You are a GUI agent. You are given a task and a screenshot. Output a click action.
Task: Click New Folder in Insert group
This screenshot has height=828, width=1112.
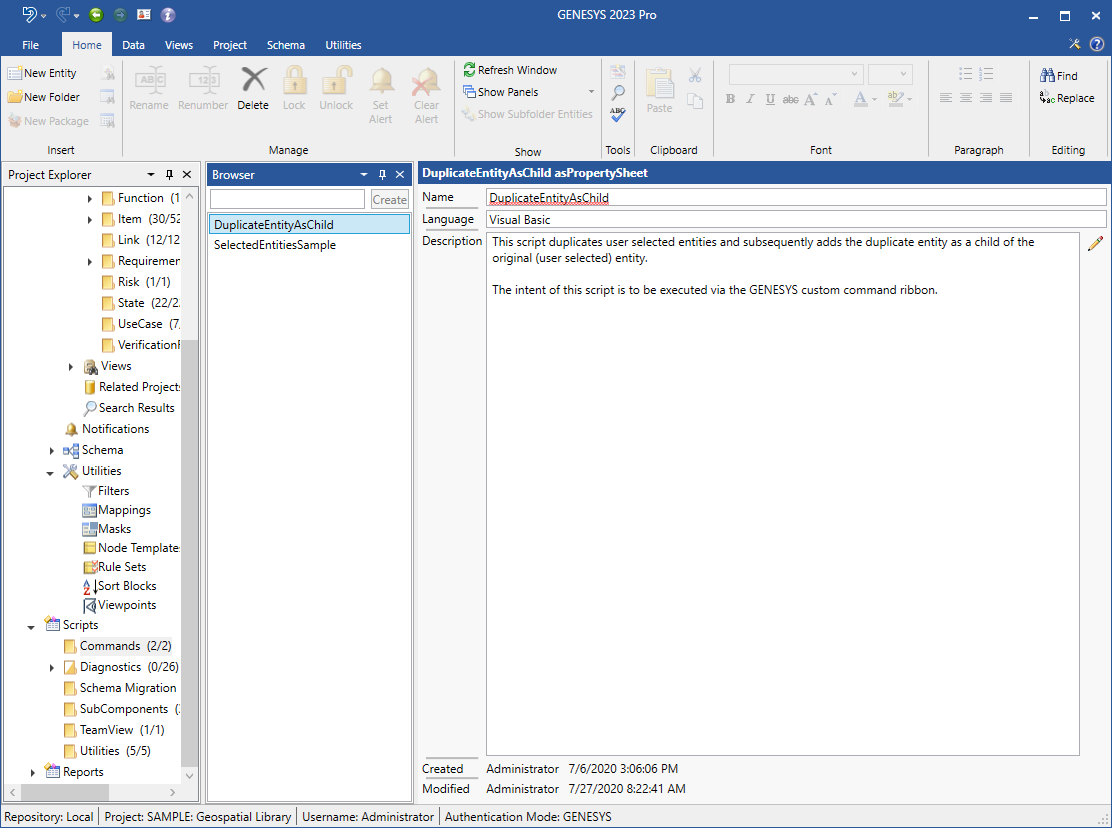[44, 97]
